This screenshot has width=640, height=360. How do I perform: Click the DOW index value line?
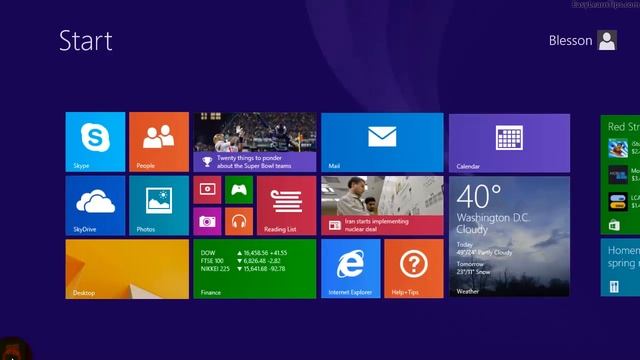pyautogui.click(x=244, y=253)
